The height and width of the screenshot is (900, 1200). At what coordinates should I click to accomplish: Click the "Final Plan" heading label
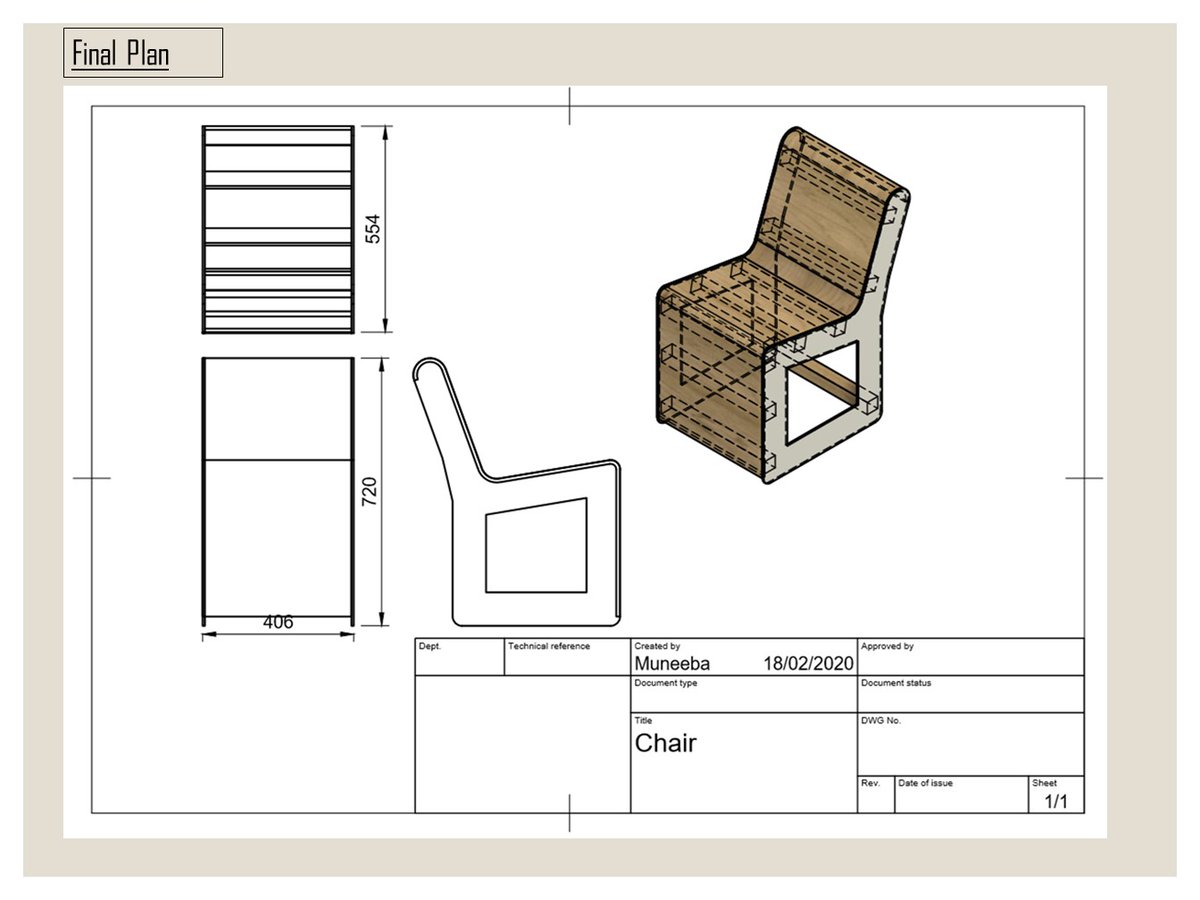click(120, 53)
